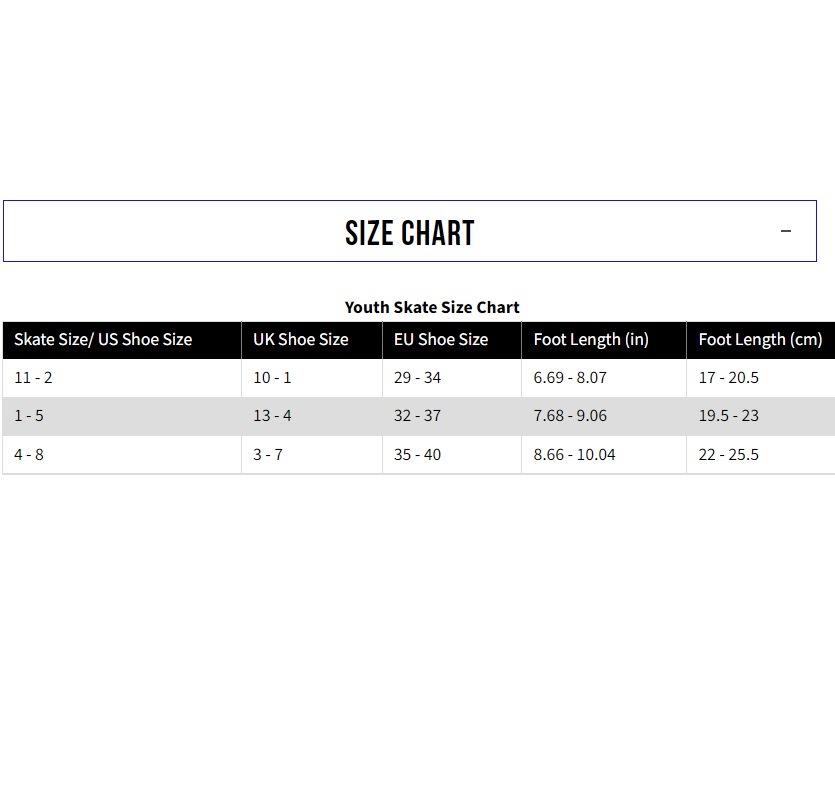
Task: Select the 1 - 5 skate size cell
Action: pyautogui.click(x=31, y=416)
